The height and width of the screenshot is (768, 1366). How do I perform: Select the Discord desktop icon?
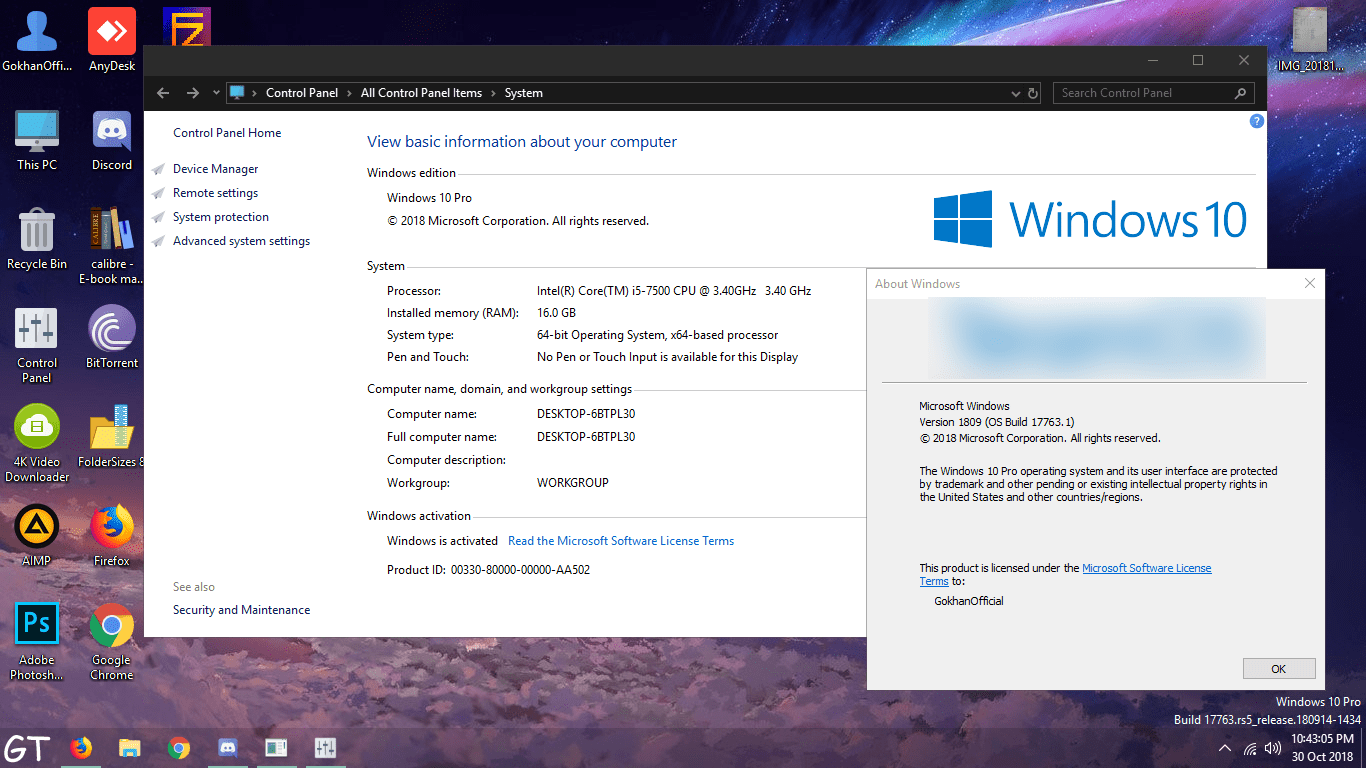tap(112, 140)
